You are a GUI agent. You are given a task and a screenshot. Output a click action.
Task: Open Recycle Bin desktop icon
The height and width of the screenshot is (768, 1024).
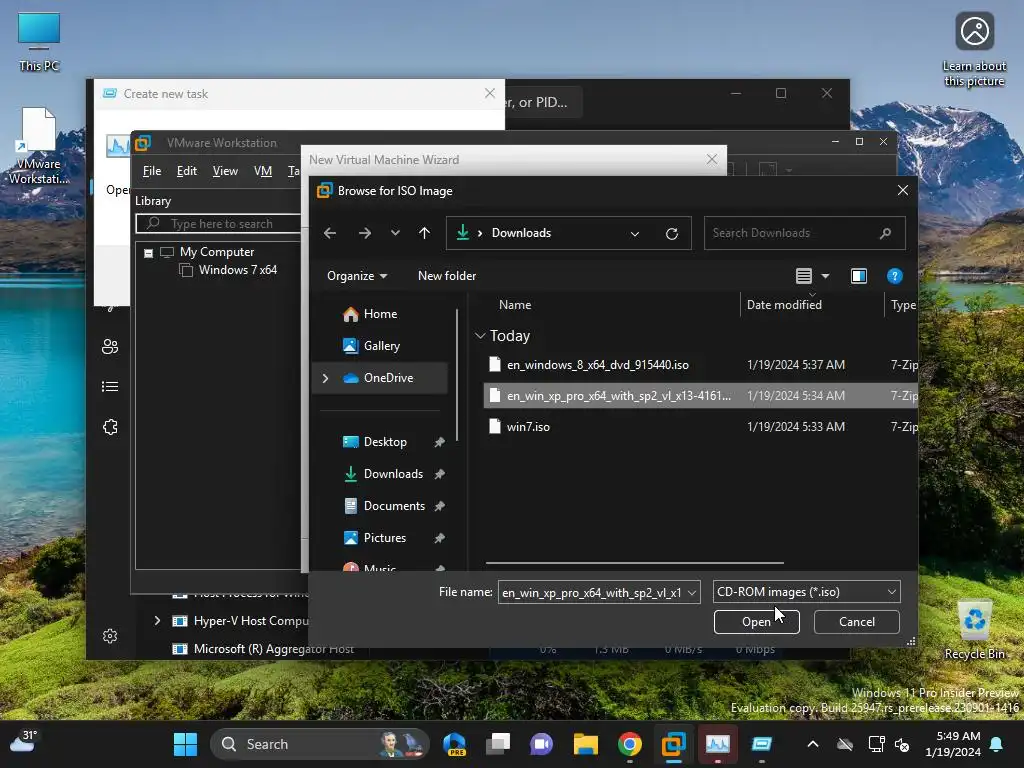tap(974, 630)
